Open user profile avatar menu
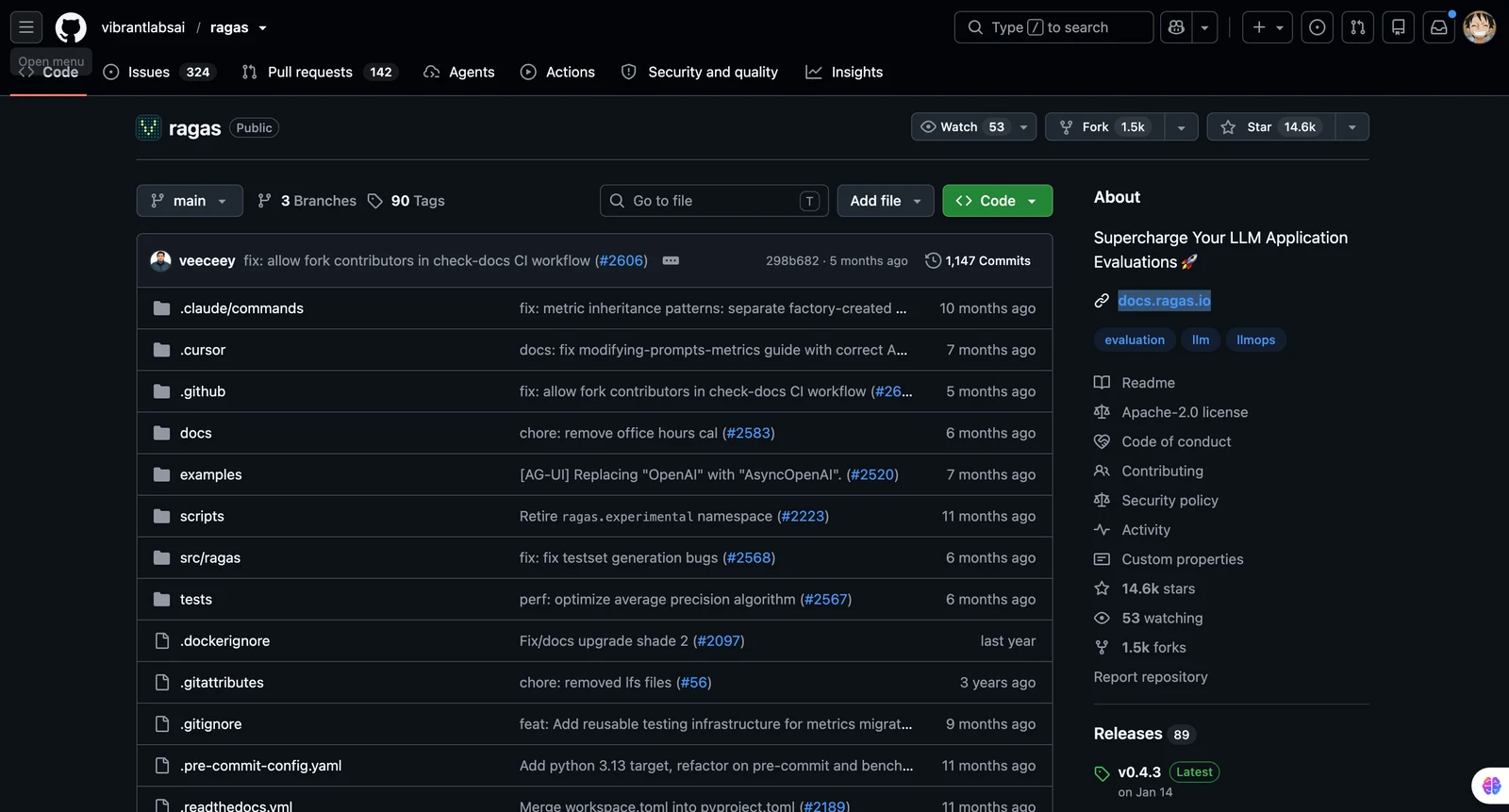This screenshot has width=1509, height=812. pyautogui.click(x=1480, y=27)
